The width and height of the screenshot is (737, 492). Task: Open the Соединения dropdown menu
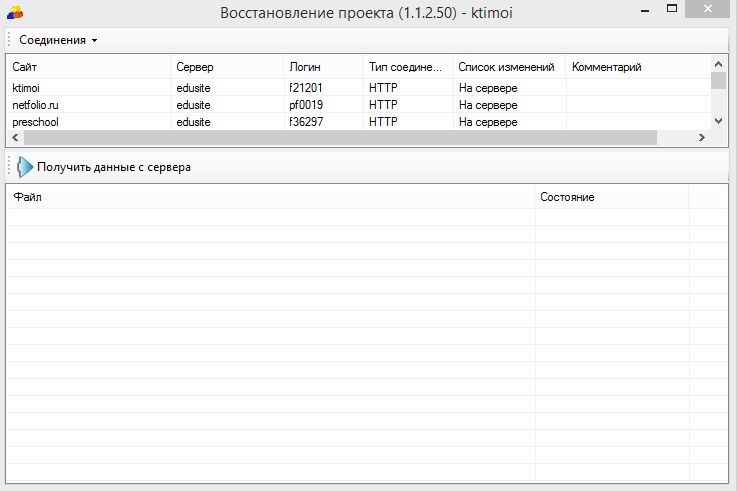pyautogui.click(x=58, y=40)
